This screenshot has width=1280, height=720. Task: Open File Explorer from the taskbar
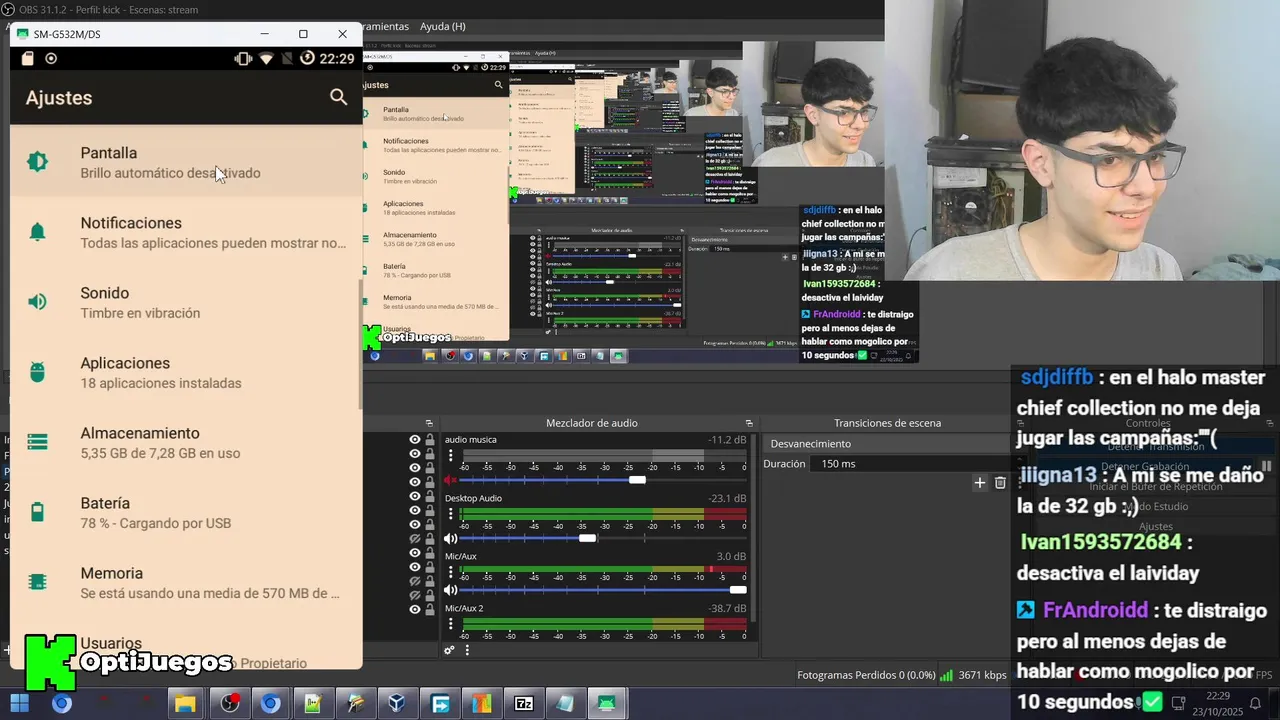point(185,703)
